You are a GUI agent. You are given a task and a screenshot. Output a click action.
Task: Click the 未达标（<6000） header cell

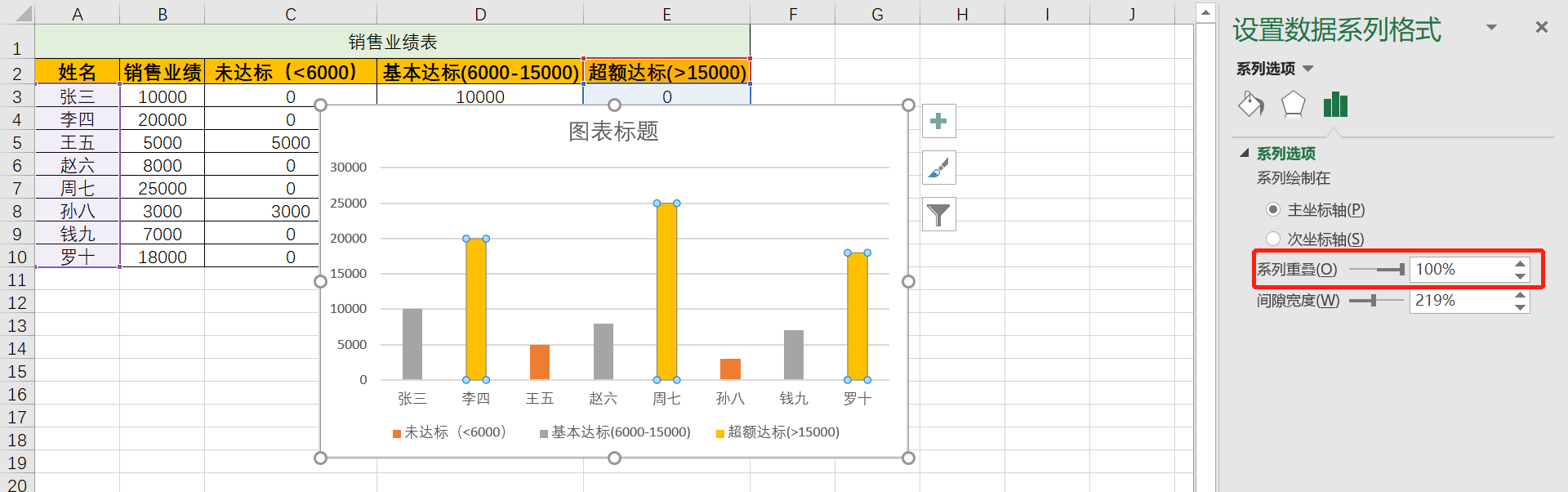click(x=291, y=72)
